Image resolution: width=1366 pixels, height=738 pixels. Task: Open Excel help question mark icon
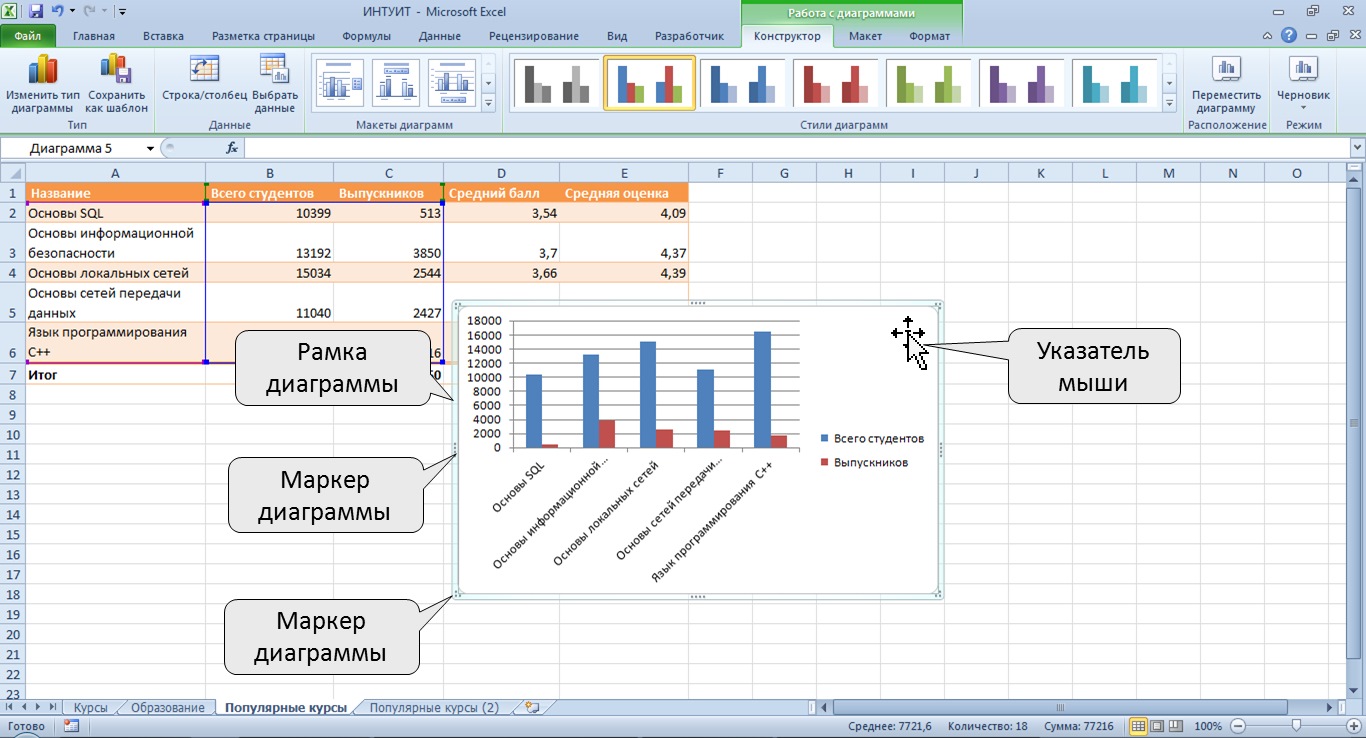pos(1290,35)
